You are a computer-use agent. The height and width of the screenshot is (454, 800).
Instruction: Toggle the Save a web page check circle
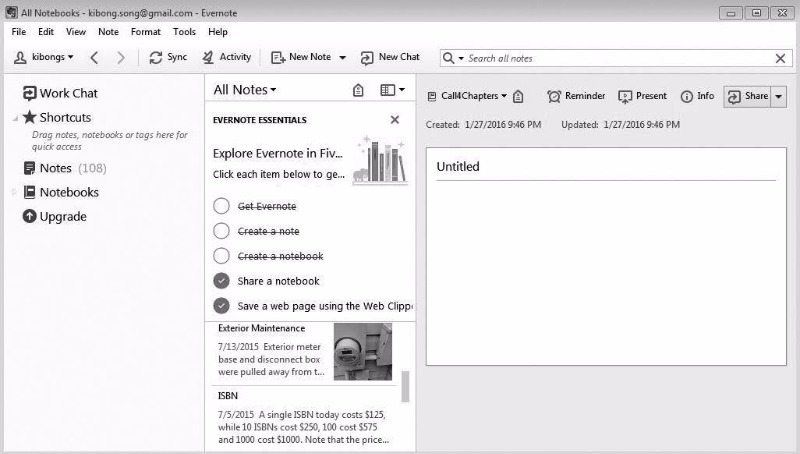coord(221,306)
